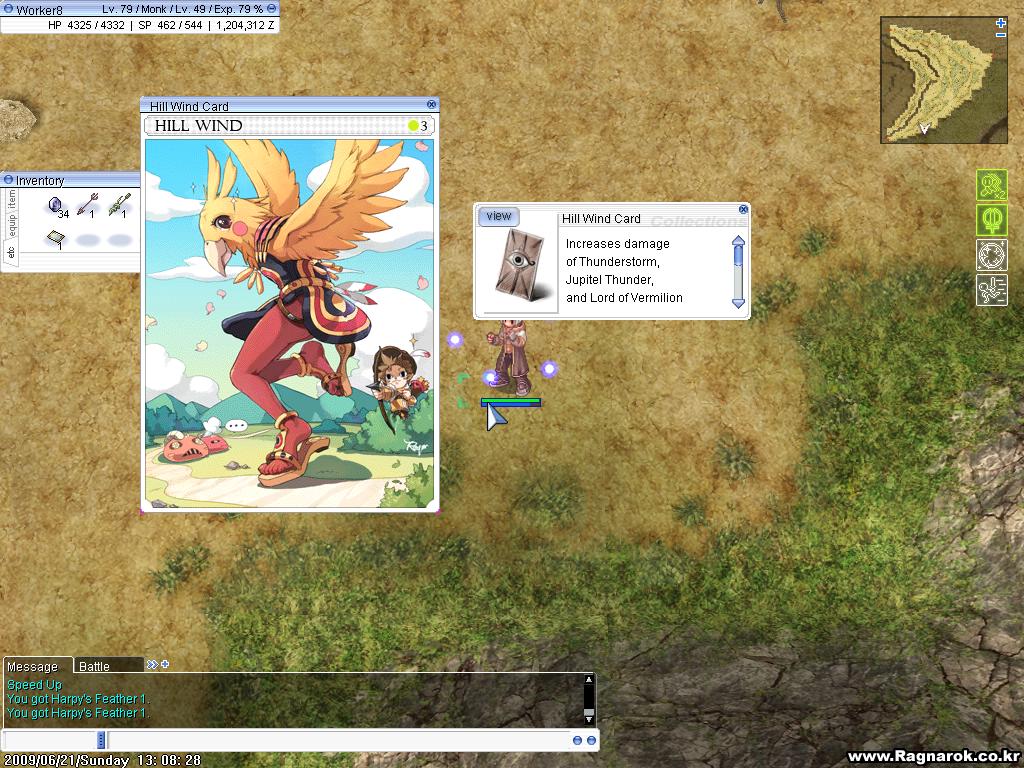
Task: Click the green x2 buff status icon
Action: coord(991,185)
